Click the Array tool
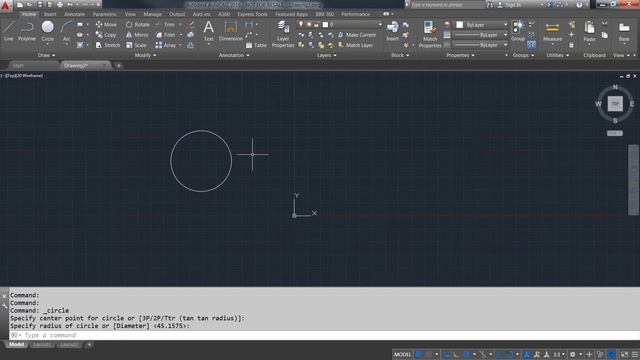 (x=165, y=45)
